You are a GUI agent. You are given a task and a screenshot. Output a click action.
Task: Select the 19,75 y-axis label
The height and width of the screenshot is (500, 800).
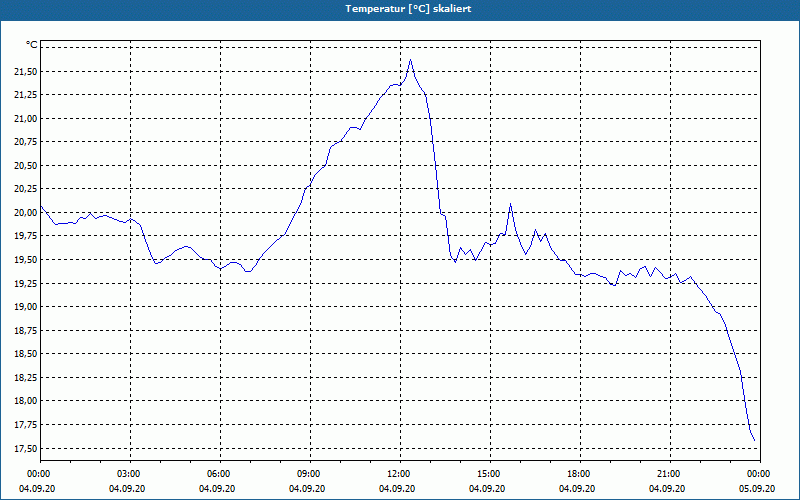click(x=26, y=236)
